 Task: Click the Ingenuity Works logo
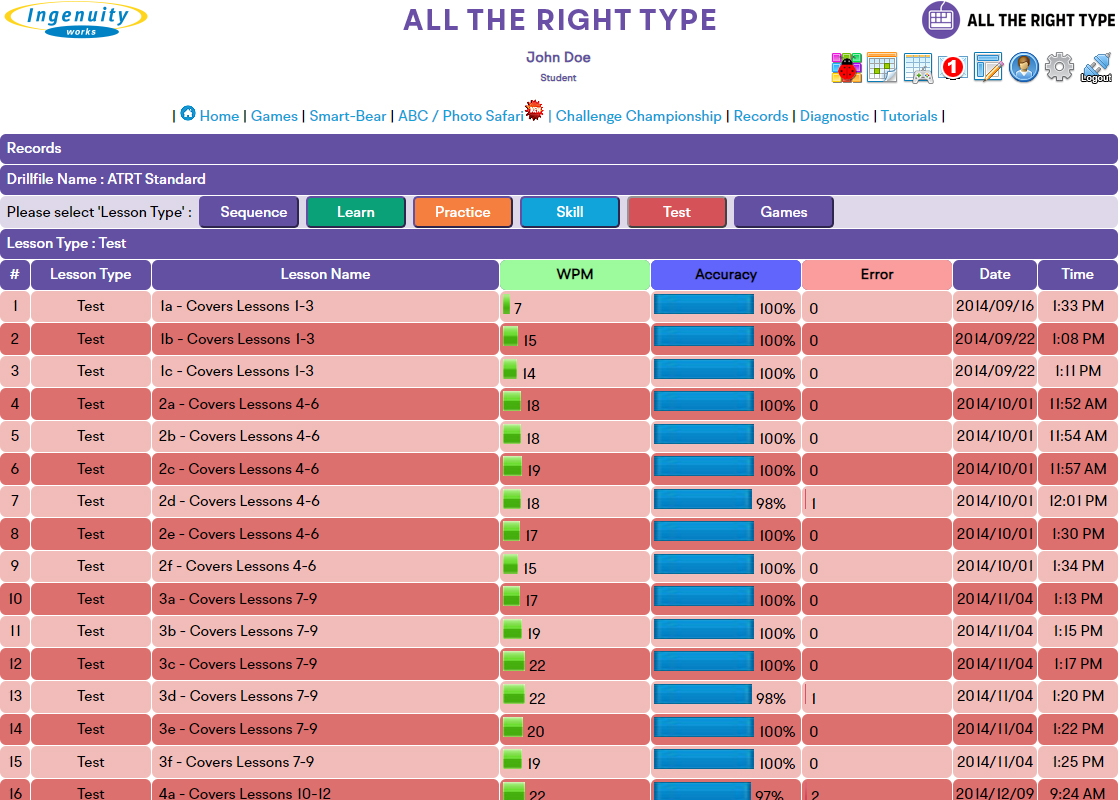76,19
